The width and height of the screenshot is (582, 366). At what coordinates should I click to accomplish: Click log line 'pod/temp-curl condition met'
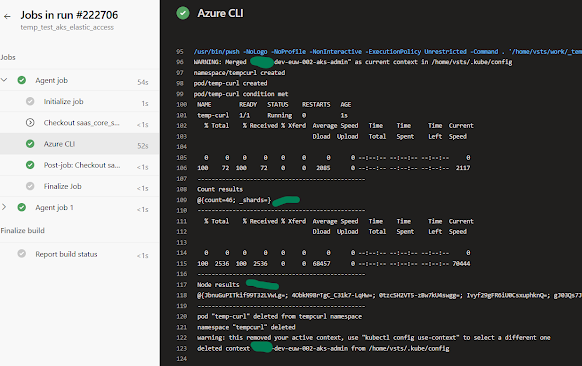241,94
